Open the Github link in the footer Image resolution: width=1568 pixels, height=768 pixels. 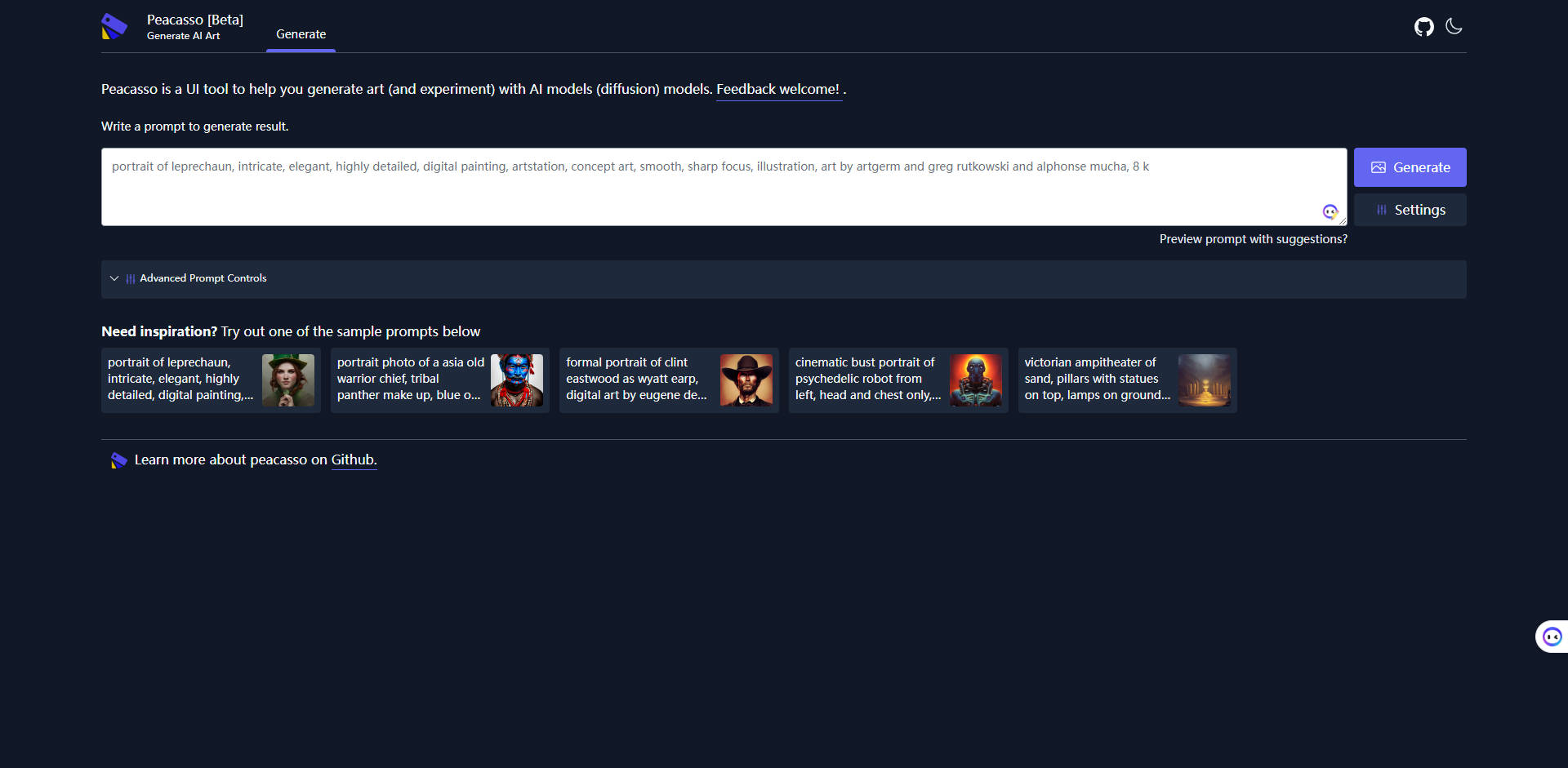[353, 459]
